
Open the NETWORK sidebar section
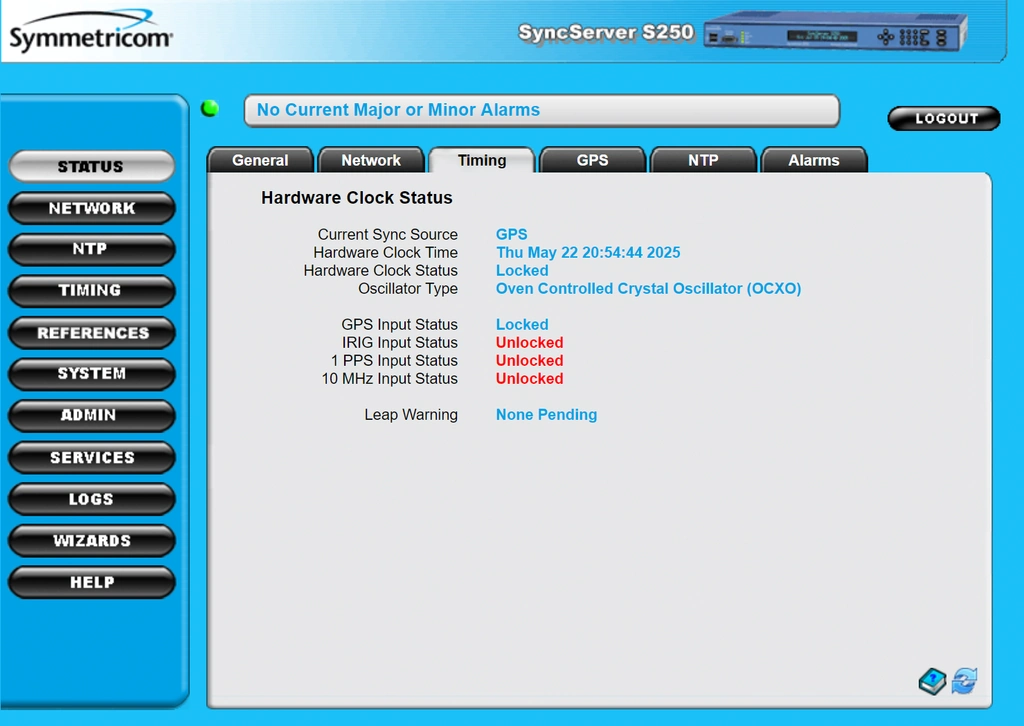91,208
